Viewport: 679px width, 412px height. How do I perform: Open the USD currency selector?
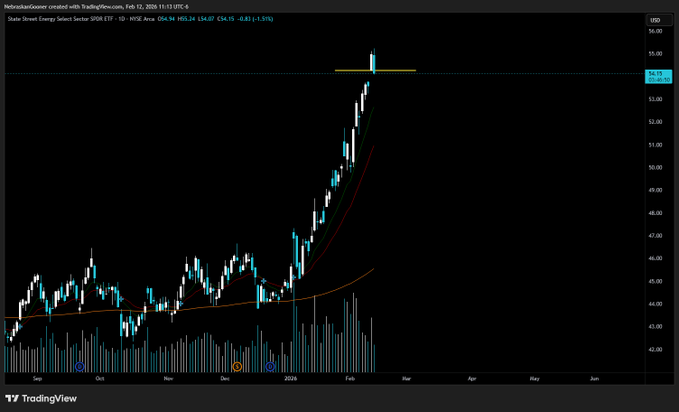click(655, 20)
